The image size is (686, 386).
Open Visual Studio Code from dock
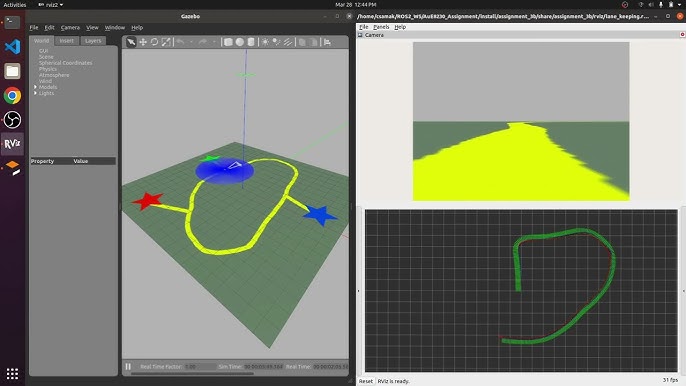coord(12,46)
